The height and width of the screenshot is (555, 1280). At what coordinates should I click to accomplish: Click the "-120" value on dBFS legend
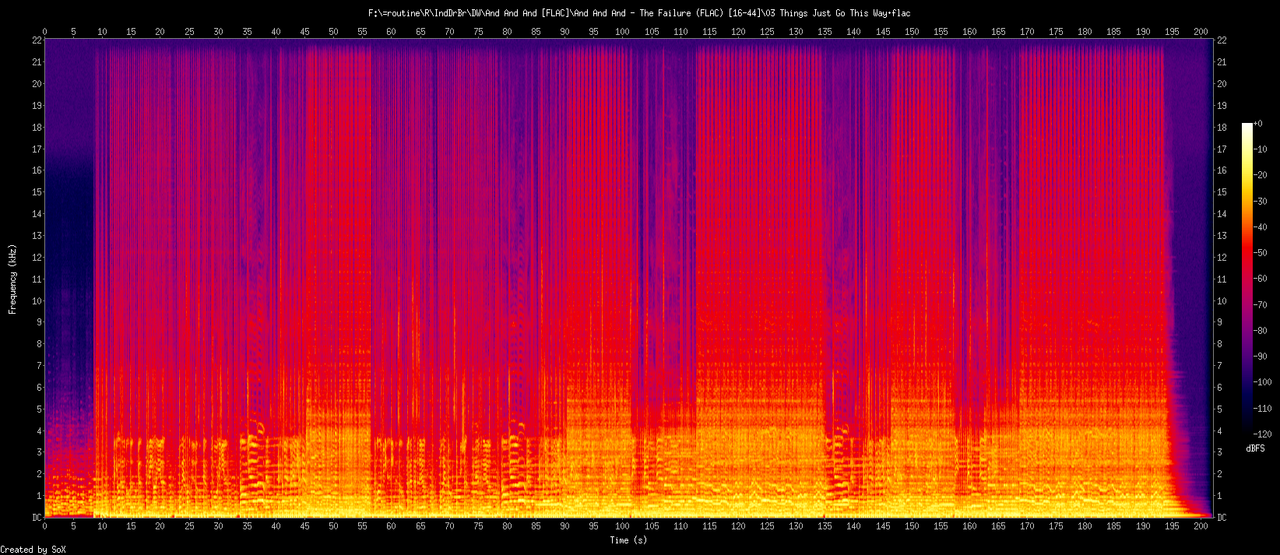click(x=1264, y=434)
